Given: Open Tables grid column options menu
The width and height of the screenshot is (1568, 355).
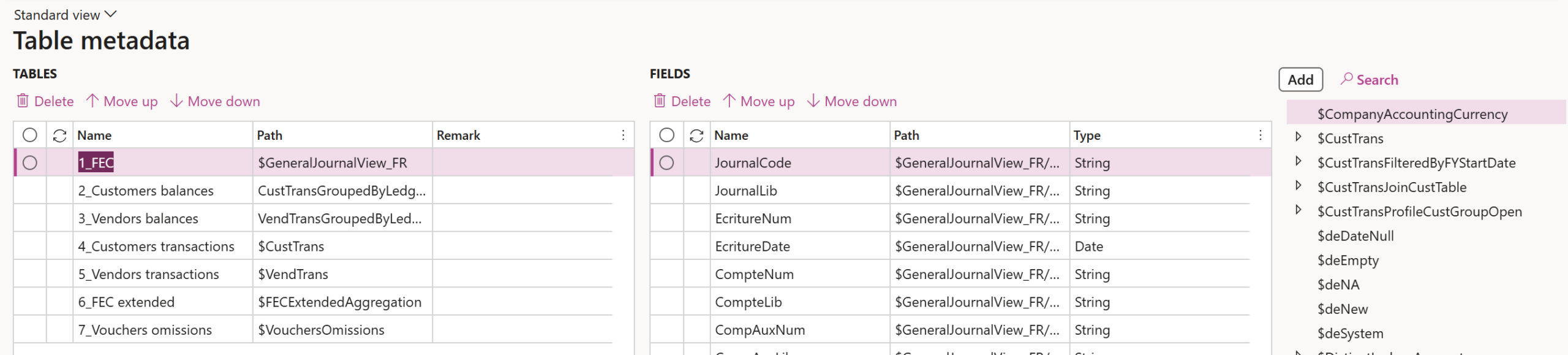Looking at the screenshot, I should pos(623,136).
